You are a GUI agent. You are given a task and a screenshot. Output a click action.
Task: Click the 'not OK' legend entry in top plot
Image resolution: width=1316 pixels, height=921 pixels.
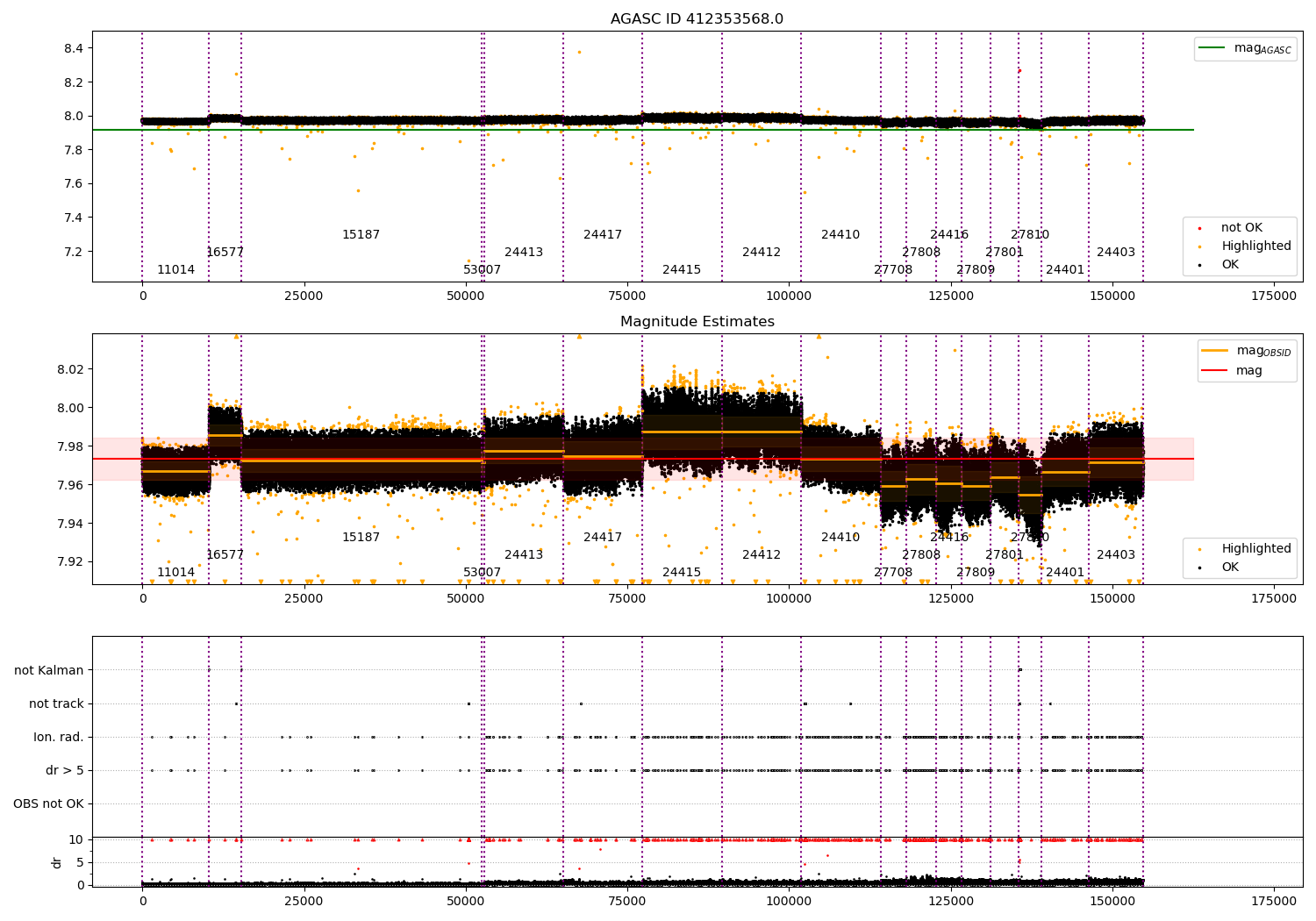click(1241, 228)
